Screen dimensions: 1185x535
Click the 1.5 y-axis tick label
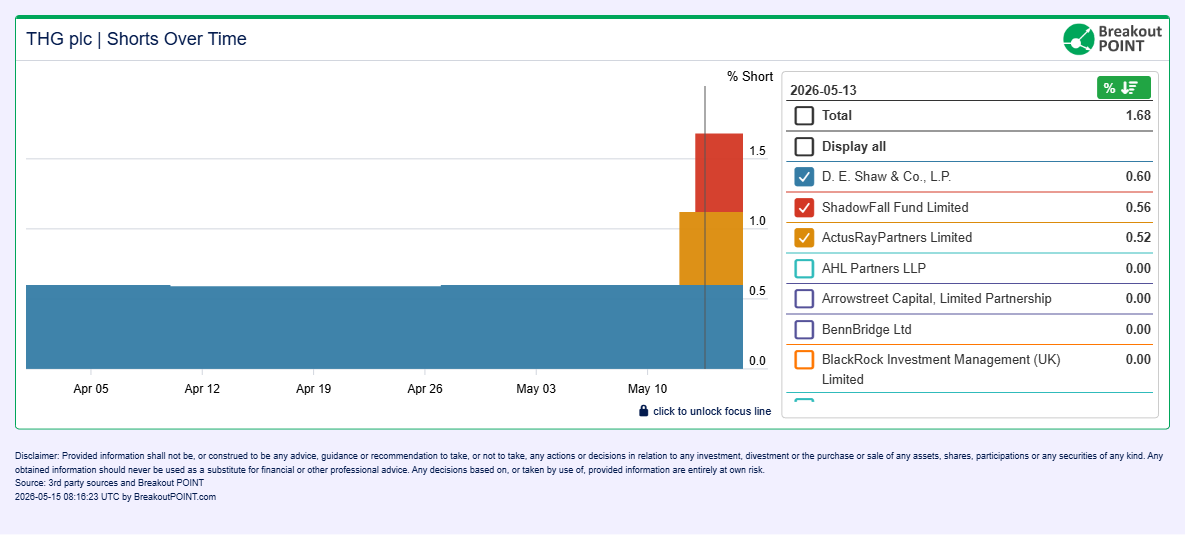[x=758, y=151]
